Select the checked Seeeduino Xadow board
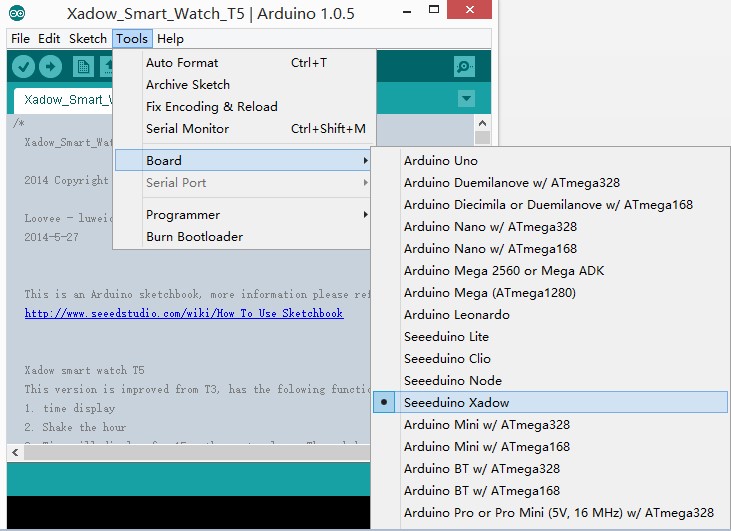The height and width of the screenshot is (531, 731). click(550, 402)
